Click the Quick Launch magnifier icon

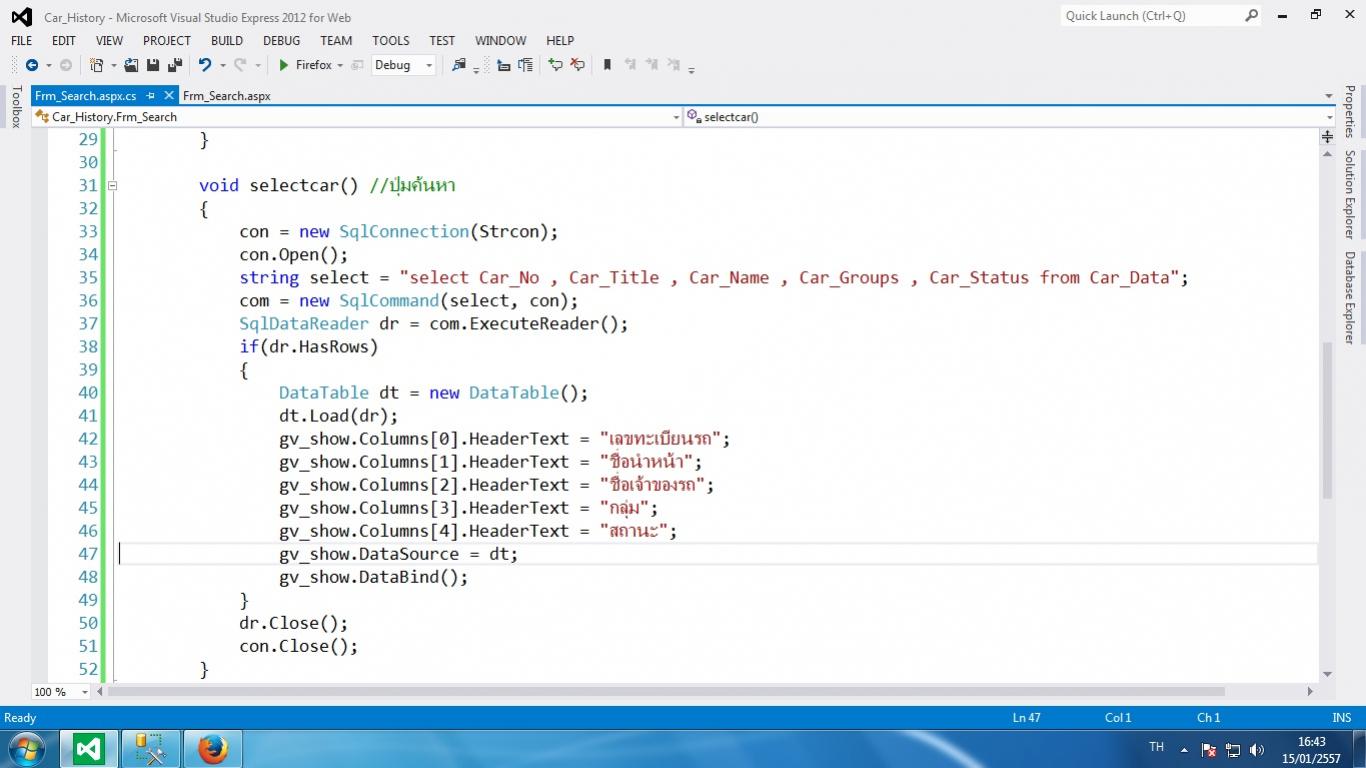coord(1251,16)
